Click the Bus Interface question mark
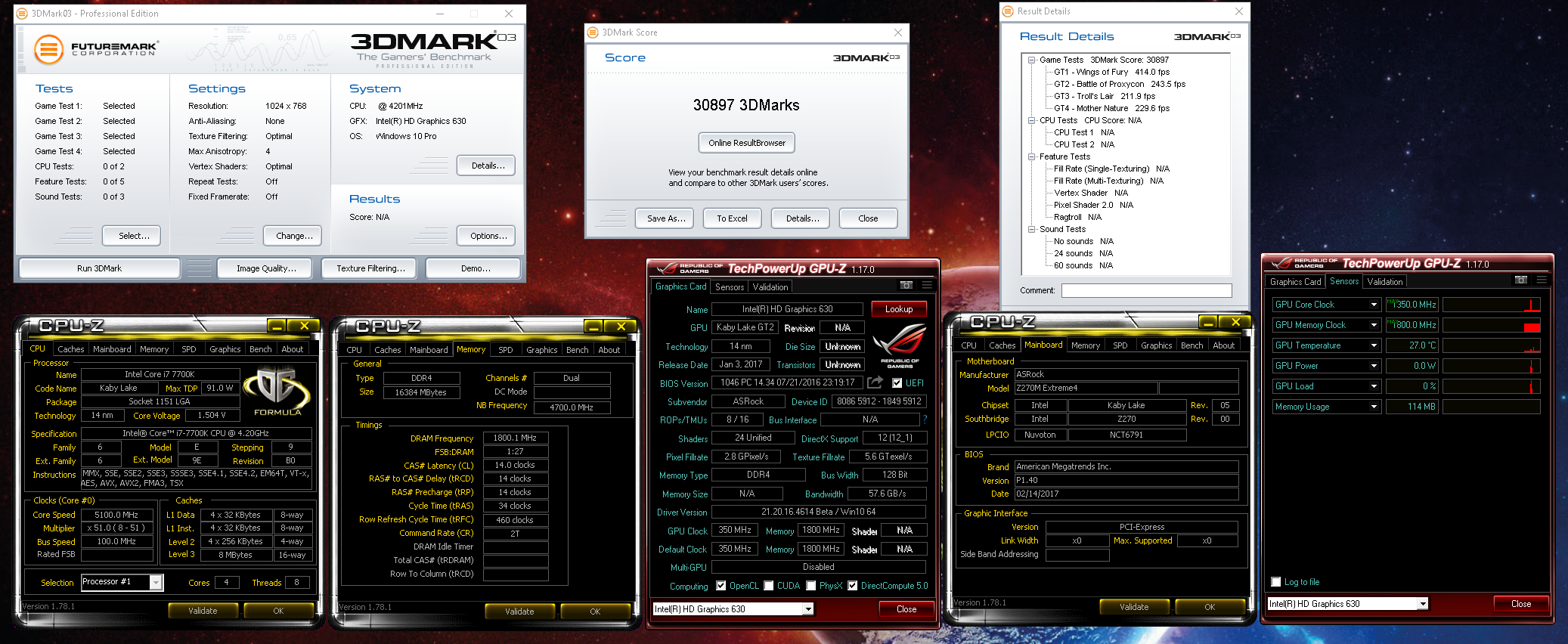 coord(925,420)
